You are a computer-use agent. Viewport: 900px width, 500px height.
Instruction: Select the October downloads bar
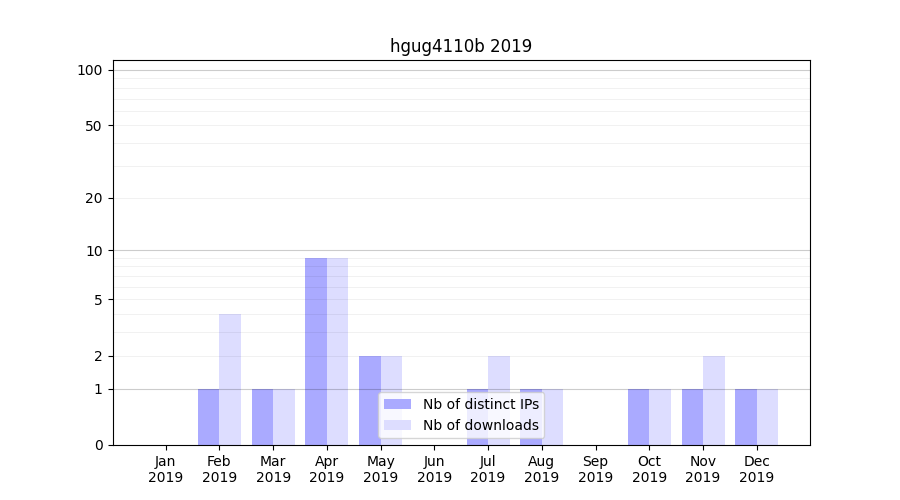(660, 417)
